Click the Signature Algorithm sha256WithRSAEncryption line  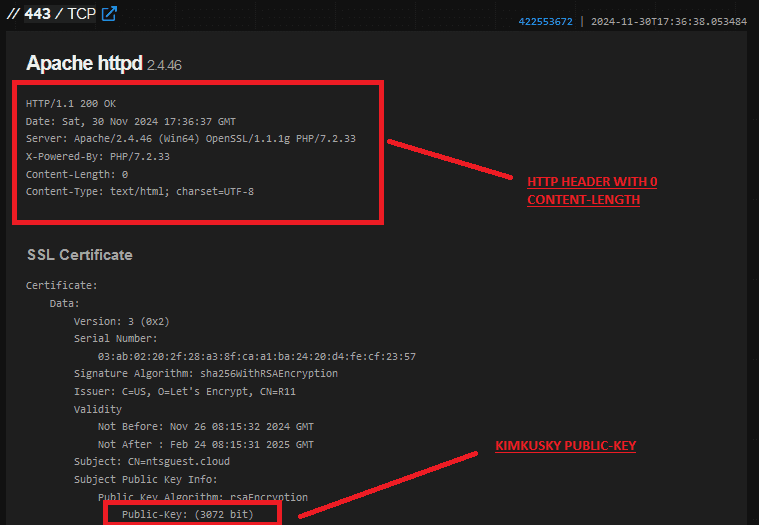[205, 373]
